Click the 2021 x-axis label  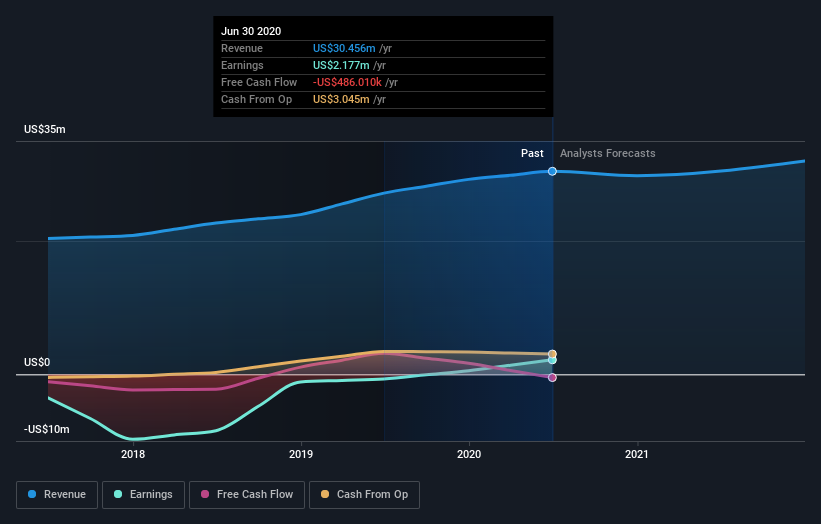tap(637, 454)
